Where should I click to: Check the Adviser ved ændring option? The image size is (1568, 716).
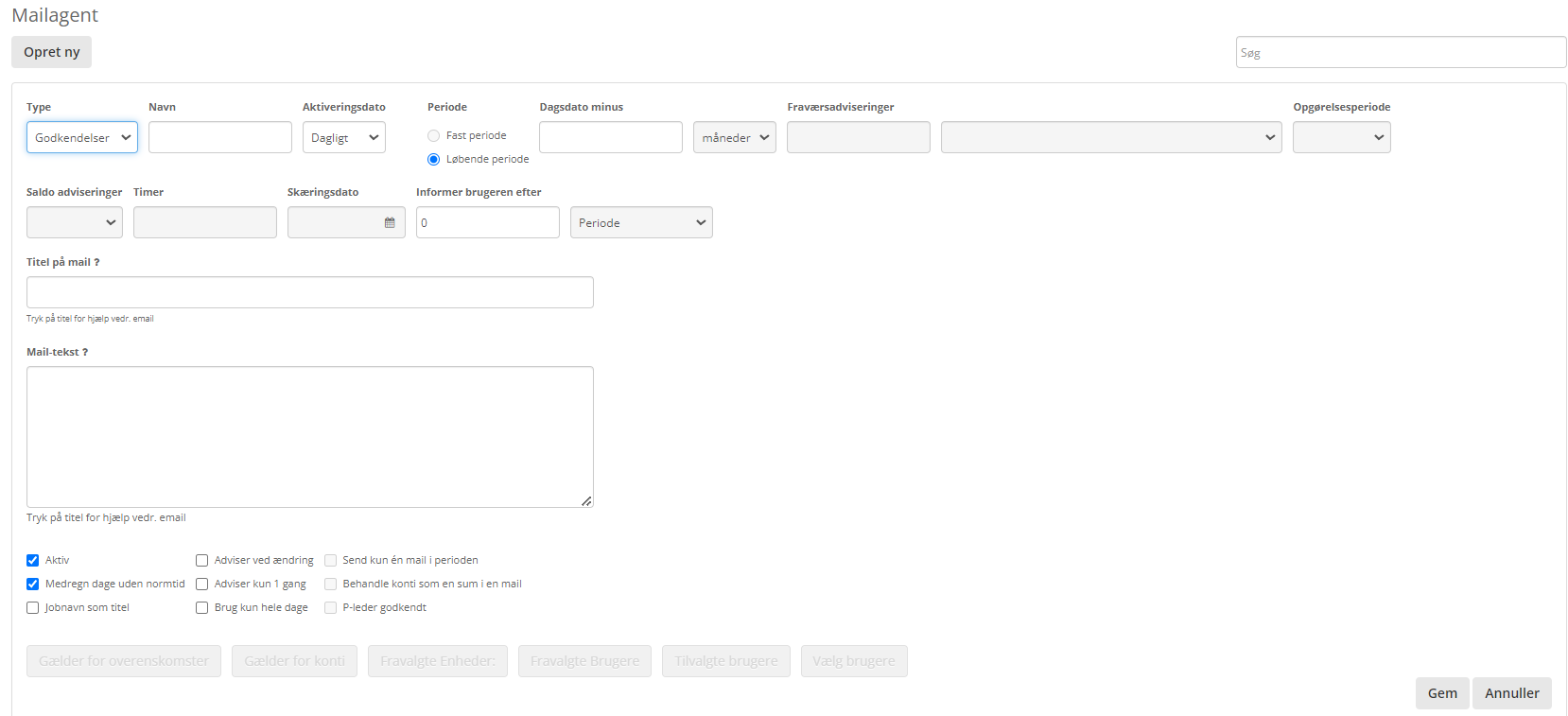pyautogui.click(x=202, y=561)
